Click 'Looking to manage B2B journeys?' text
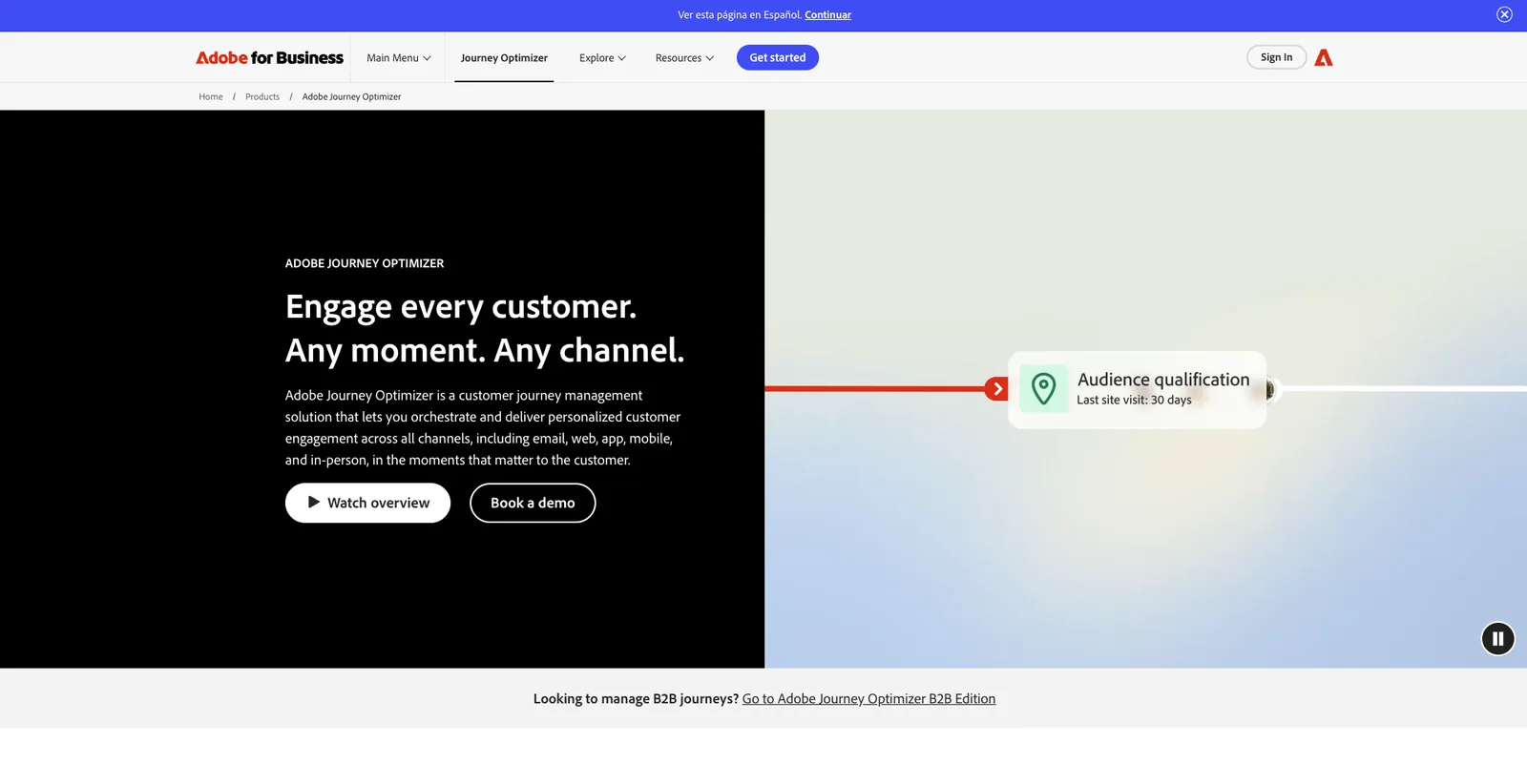The width and height of the screenshot is (1527, 784). (x=636, y=699)
